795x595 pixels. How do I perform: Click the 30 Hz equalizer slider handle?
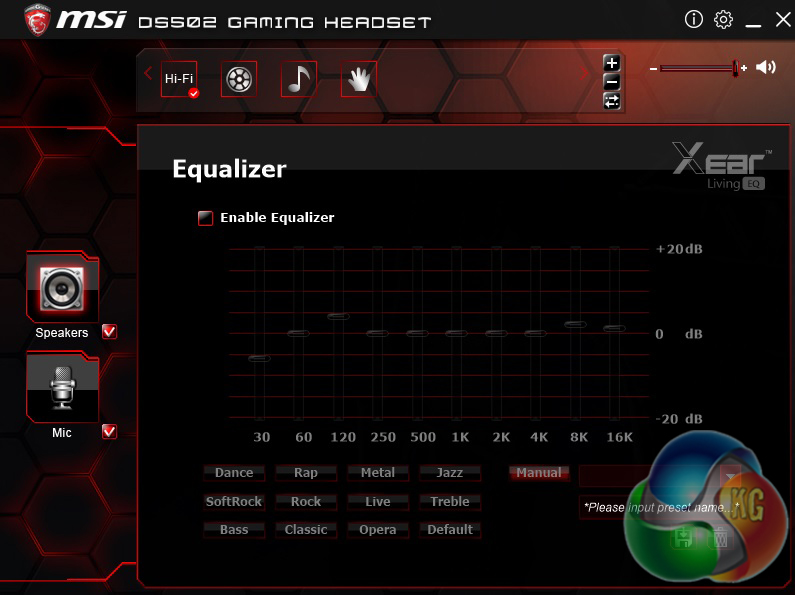tap(260, 358)
